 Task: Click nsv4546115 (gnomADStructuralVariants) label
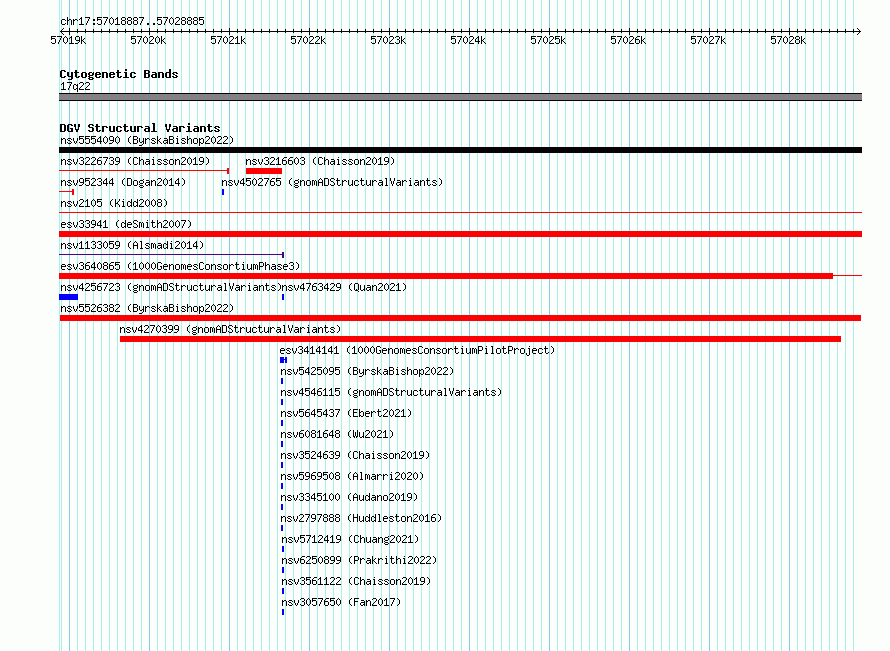(x=391, y=392)
